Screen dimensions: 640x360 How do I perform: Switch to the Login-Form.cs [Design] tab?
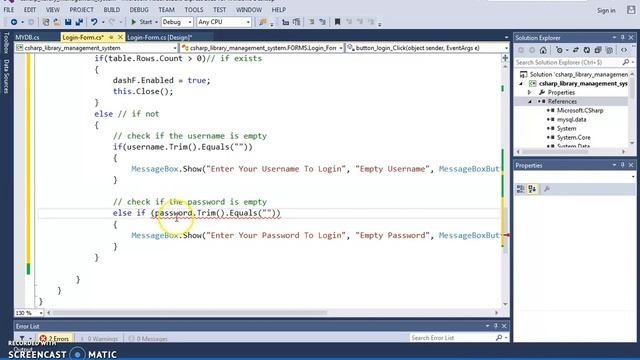point(160,37)
